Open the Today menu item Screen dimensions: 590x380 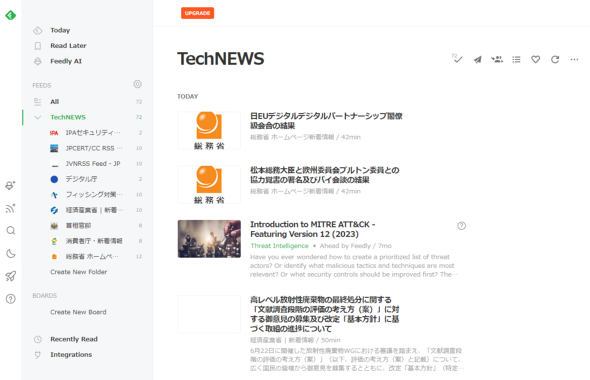coord(87,30)
